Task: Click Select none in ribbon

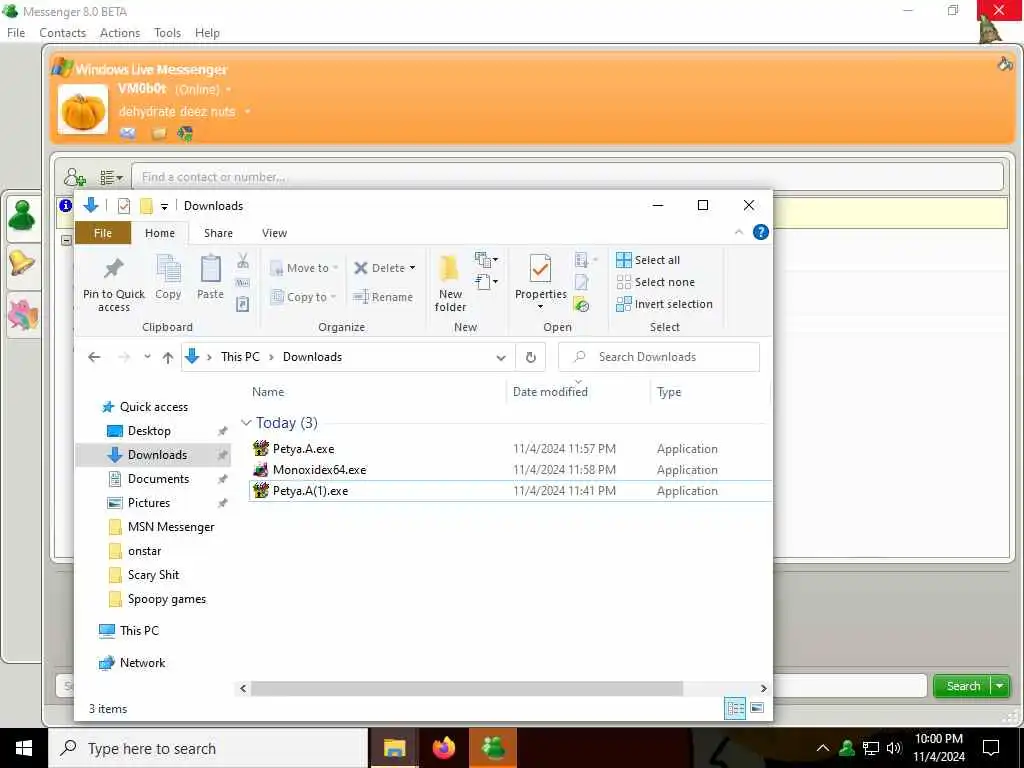Action: pyautogui.click(x=656, y=282)
